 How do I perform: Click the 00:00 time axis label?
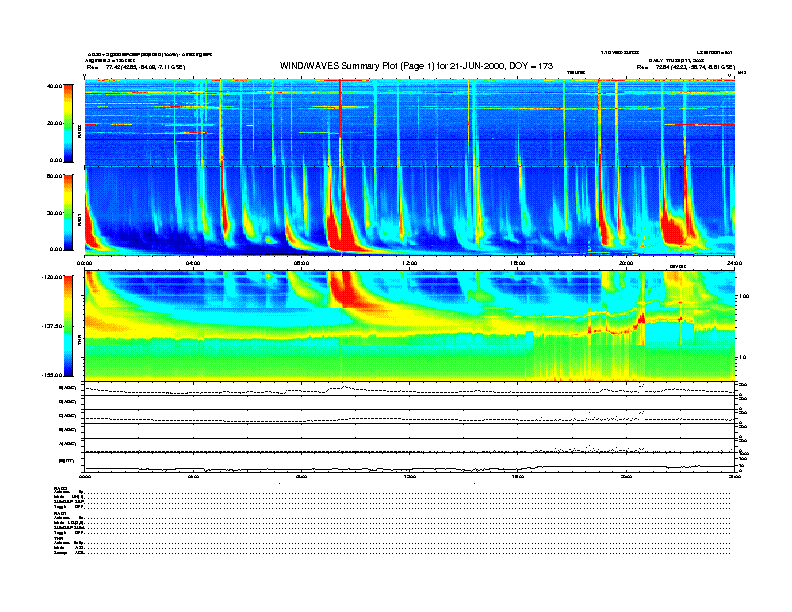click(x=86, y=263)
